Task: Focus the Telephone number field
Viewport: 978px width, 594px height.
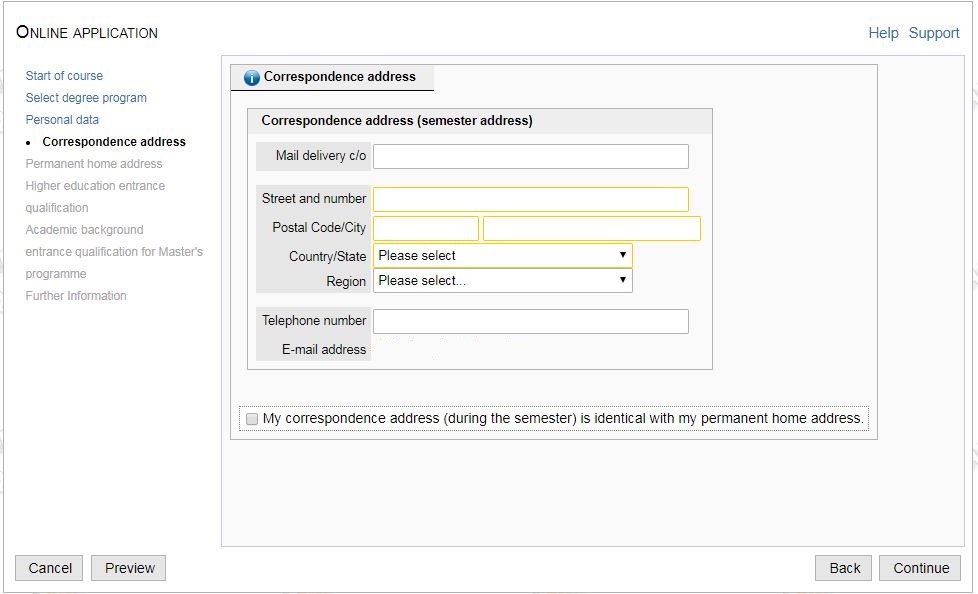Action: (530, 321)
